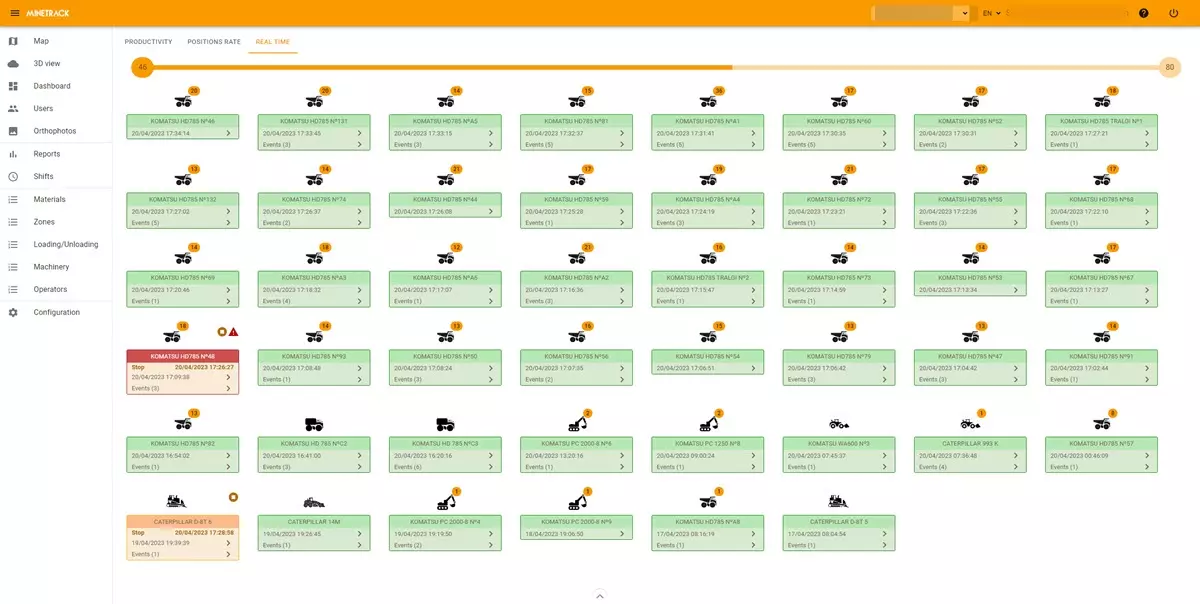Open the blurred selector dropdown in the header
The height and width of the screenshot is (604, 1200).
pos(921,13)
